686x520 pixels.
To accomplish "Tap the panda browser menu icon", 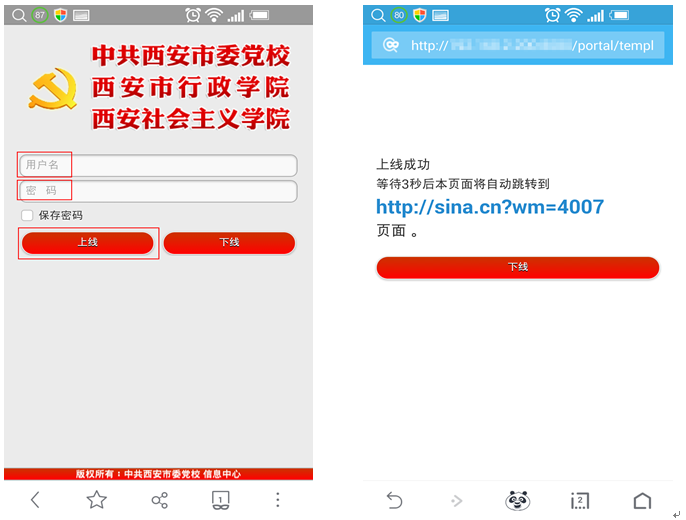I will [517, 500].
